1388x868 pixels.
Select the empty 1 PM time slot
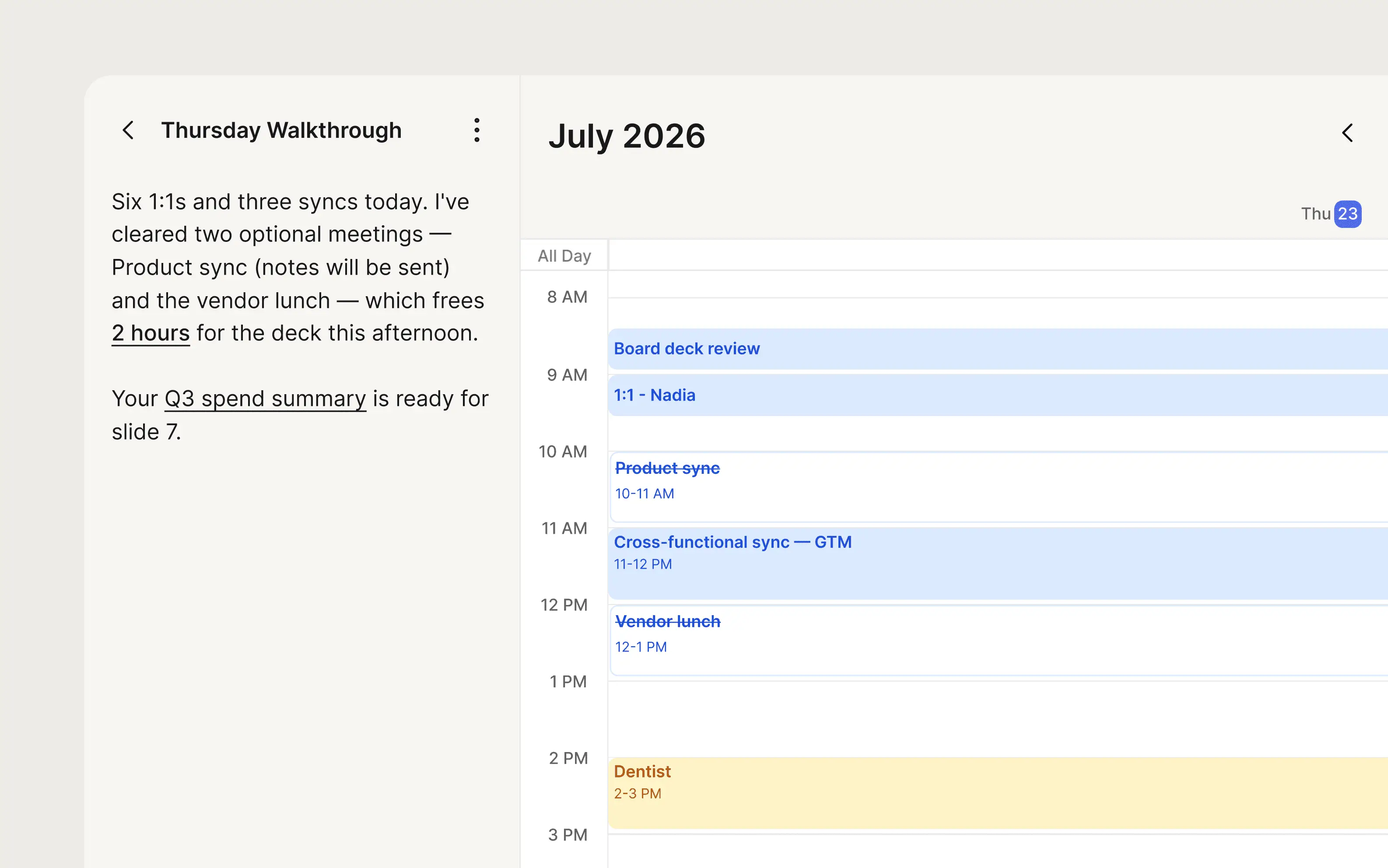998,719
